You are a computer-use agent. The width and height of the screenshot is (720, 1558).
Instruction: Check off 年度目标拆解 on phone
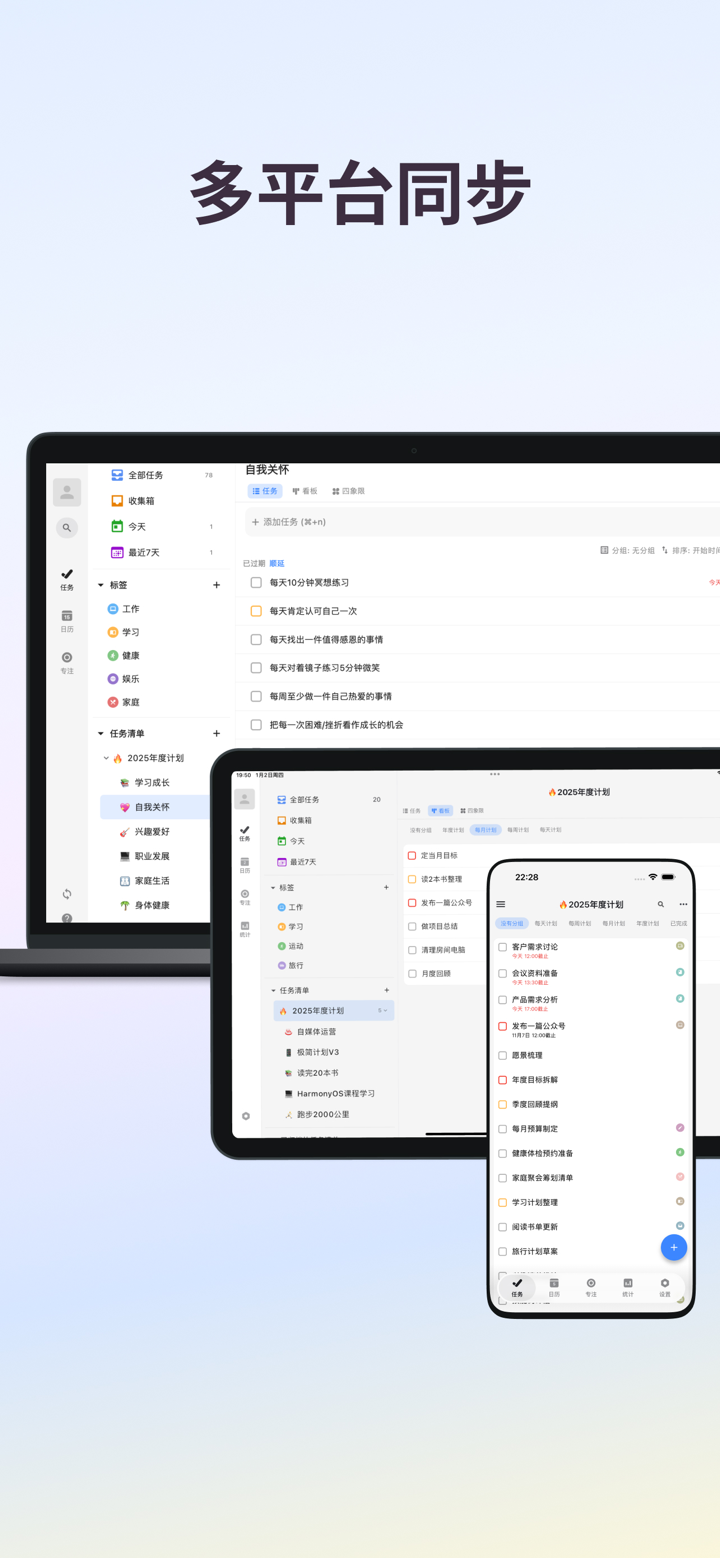tap(503, 1080)
